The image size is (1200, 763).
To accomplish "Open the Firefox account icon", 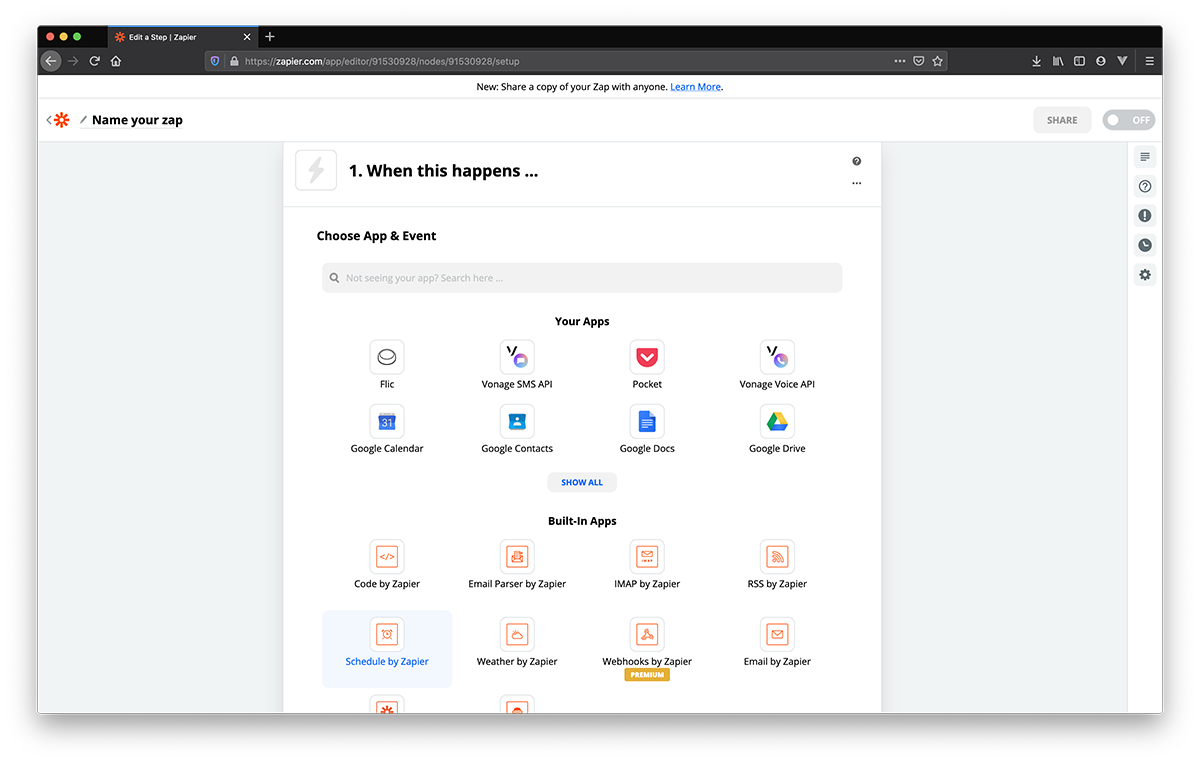I will coord(1101,61).
